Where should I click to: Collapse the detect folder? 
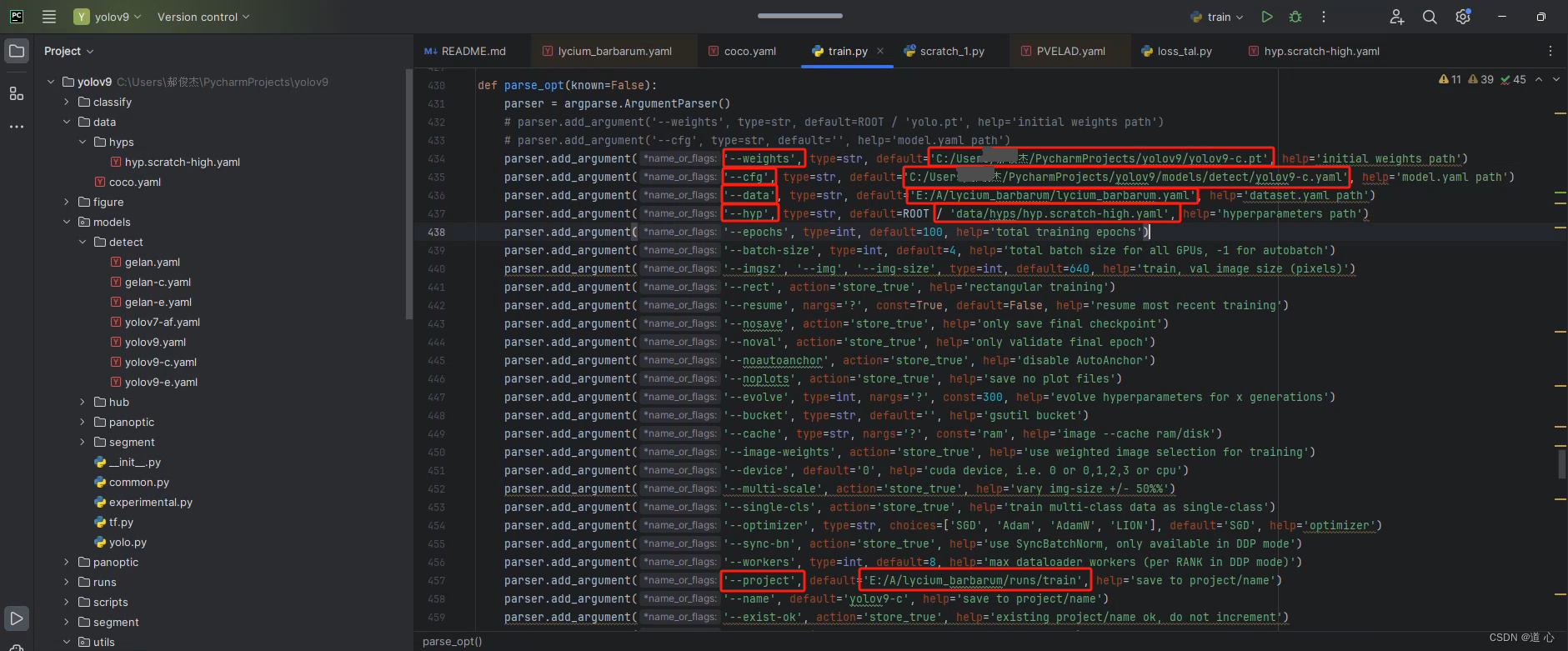pyautogui.click(x=83, y=242)
